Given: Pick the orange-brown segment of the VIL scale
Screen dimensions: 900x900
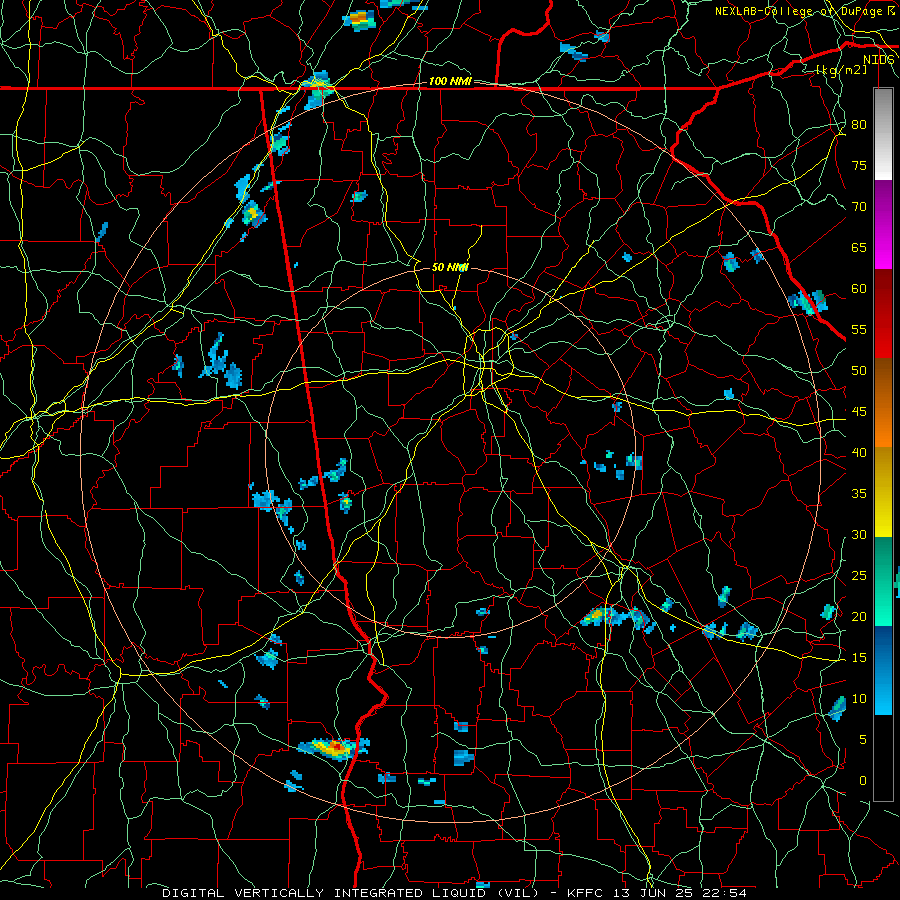Looking at the screenshot, I should pos(883,403).
